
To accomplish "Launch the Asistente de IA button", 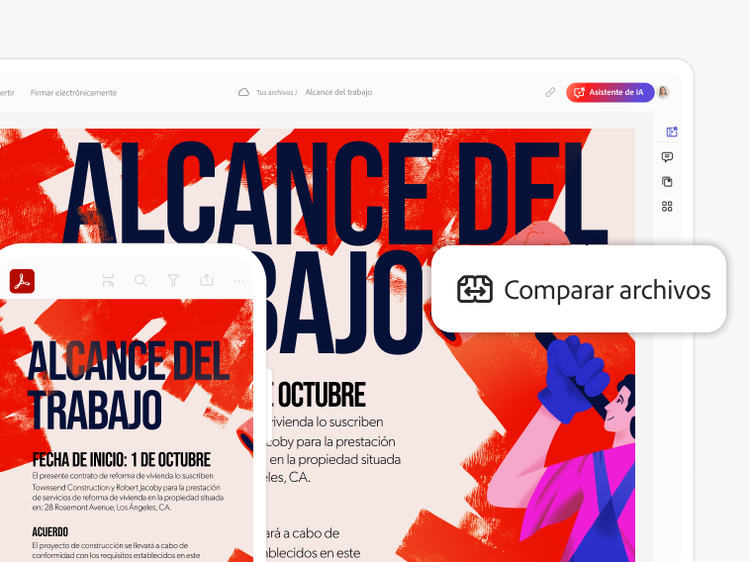I will (x=610, y=92).
